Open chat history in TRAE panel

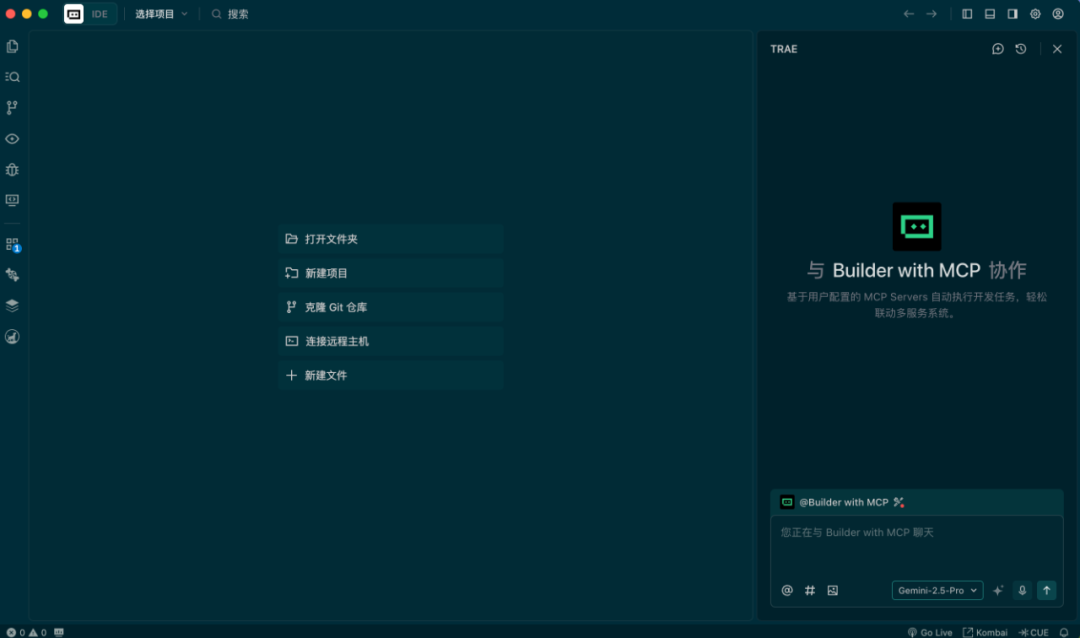point(1021,49)
